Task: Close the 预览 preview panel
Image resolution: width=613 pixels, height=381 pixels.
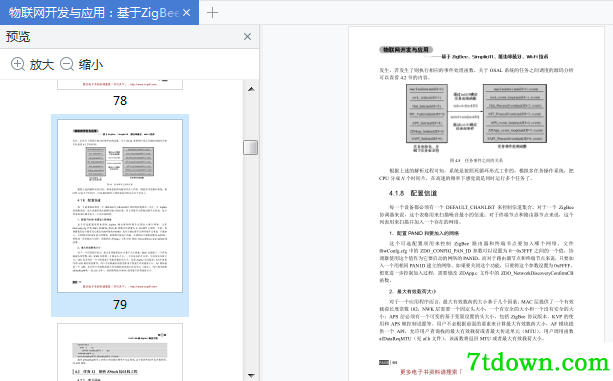Action: (247, 37)
